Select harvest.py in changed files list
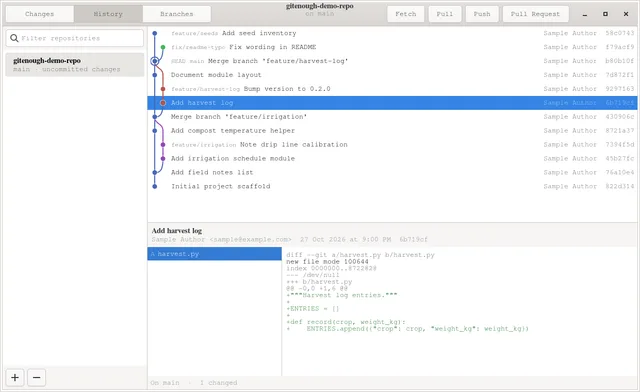The height and width of the screenshot is (392, 640). (x=214, y=254)
